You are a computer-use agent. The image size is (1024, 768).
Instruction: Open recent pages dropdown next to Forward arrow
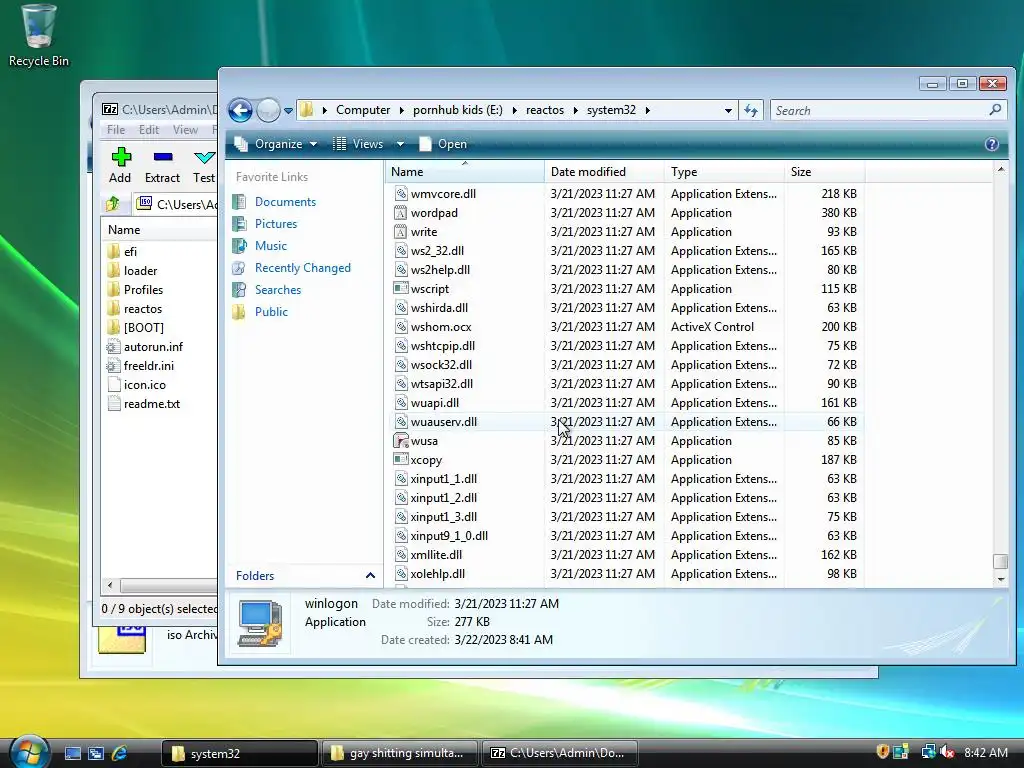pyautogui.click(x=288, y=110)
